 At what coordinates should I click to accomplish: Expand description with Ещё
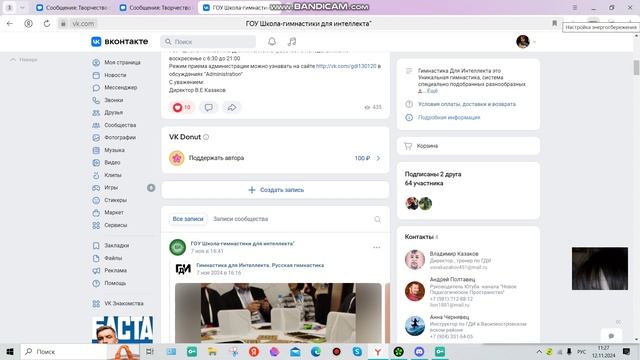point(432,91)
